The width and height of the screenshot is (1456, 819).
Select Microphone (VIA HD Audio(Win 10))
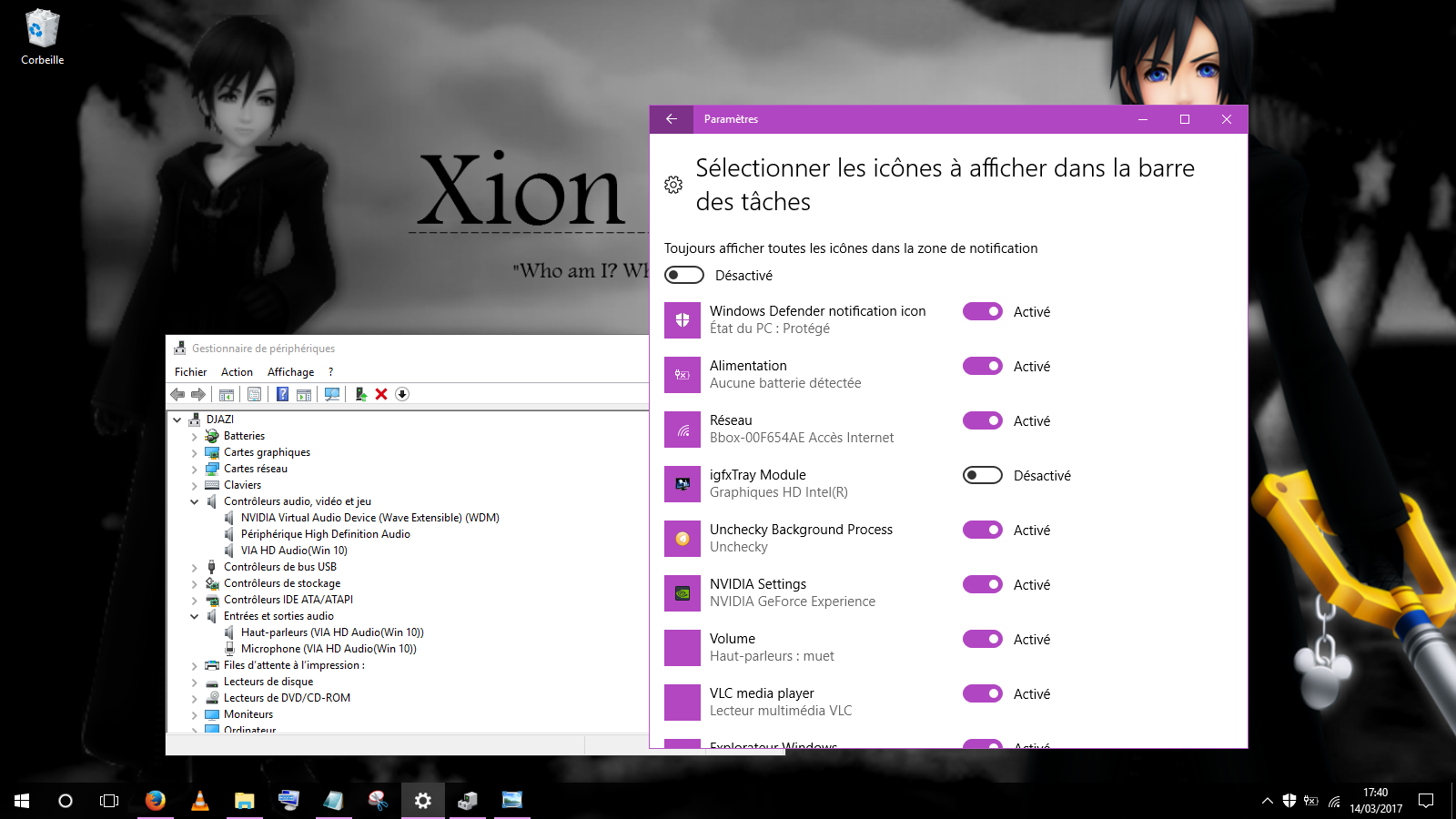click(329, 649)
